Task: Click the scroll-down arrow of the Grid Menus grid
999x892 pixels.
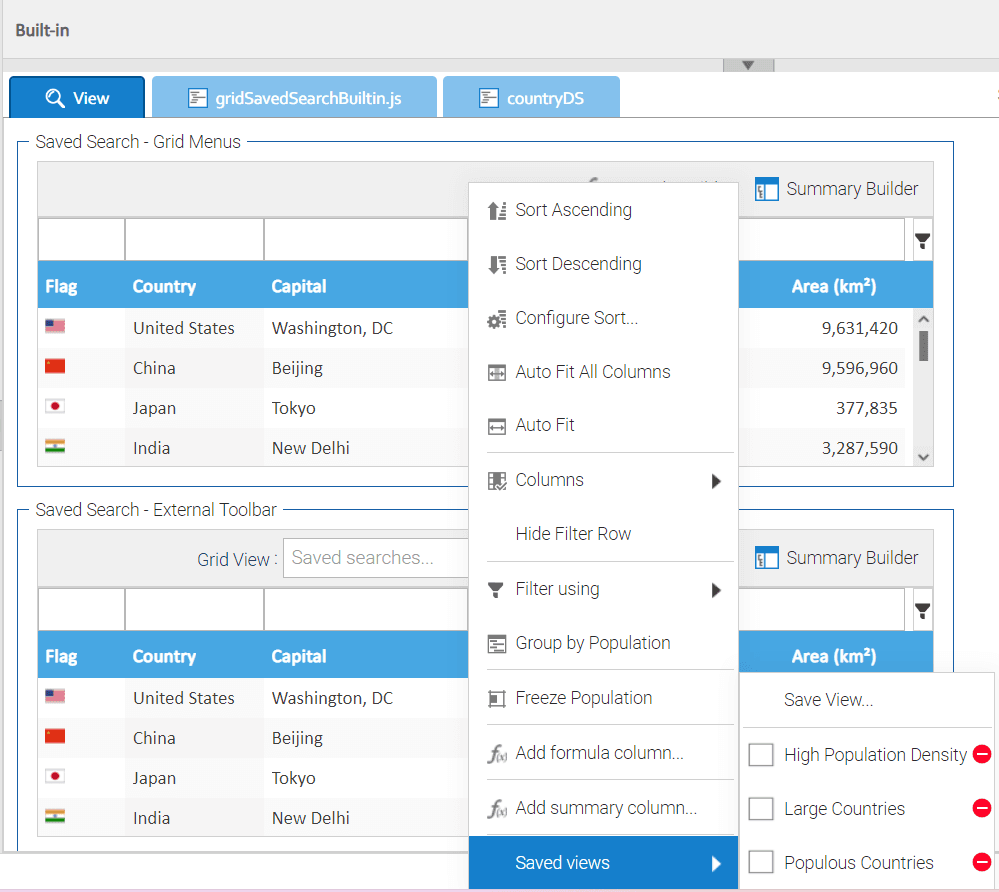Action: point(924,457)
